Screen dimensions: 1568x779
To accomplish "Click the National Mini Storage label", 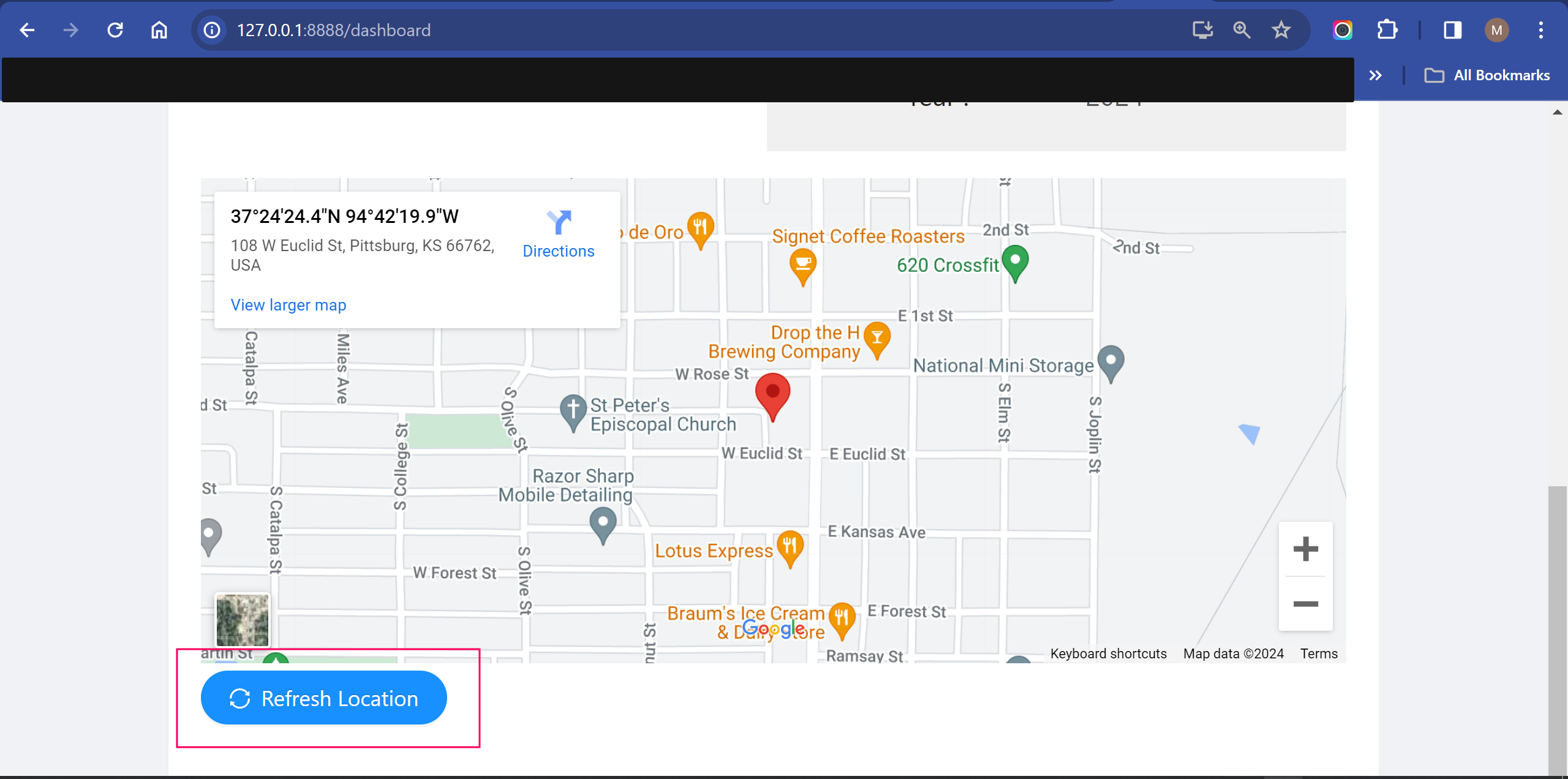I will (x=1003, y=366).
